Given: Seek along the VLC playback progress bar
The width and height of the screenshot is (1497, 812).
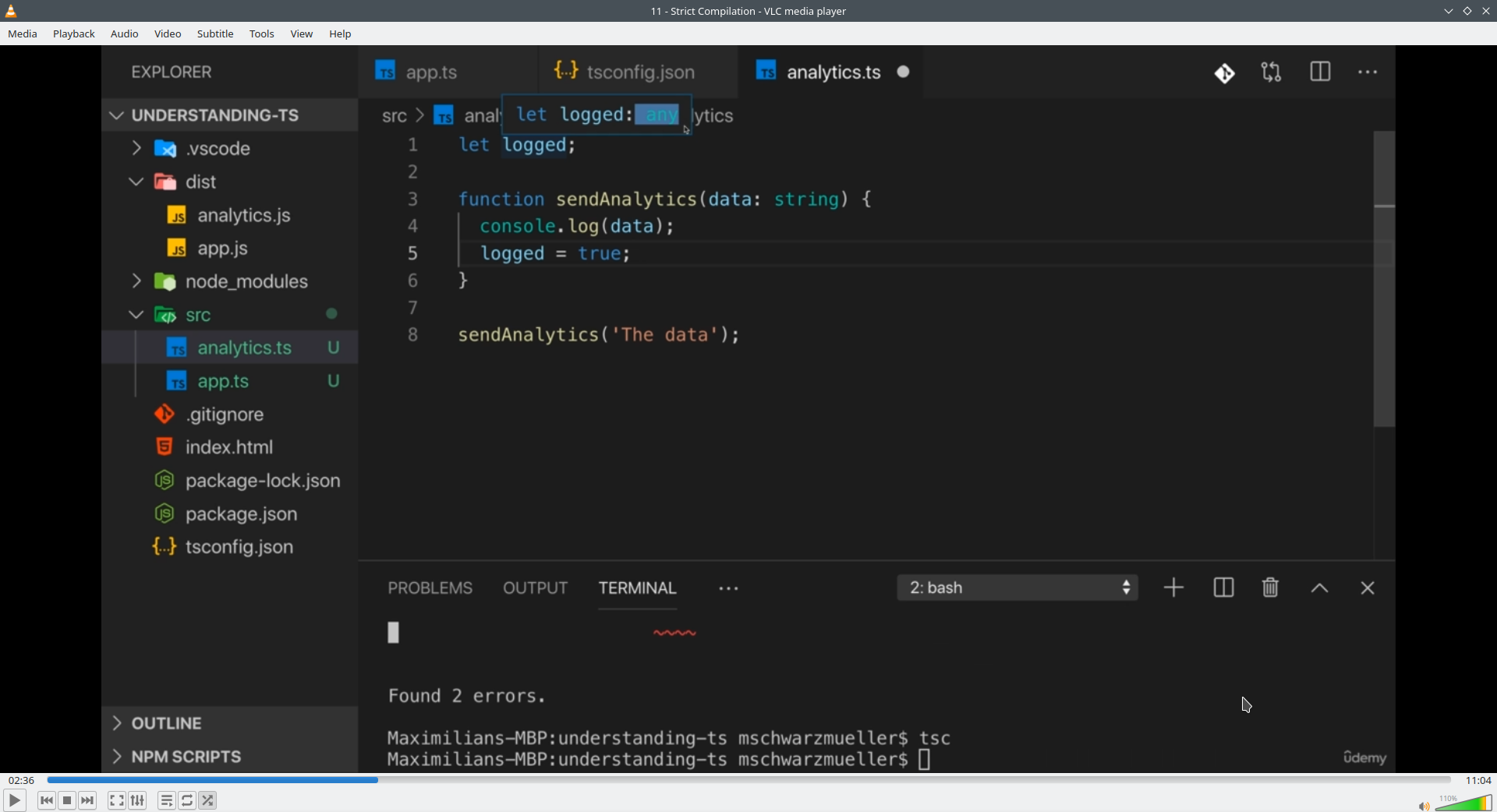Looking at the screenshot, I should coord(748,780).
